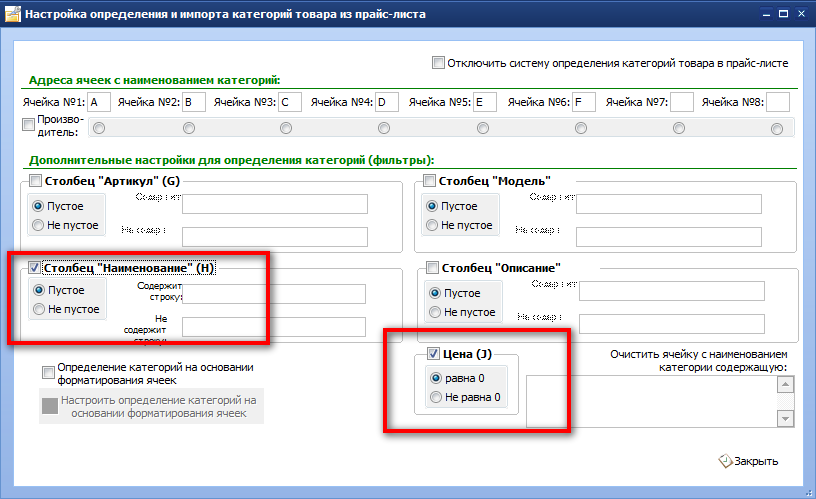Choose Пустое under Столбец Наименование
The height and width of the screenshot is (499, 816).
(x=39, y=290)
